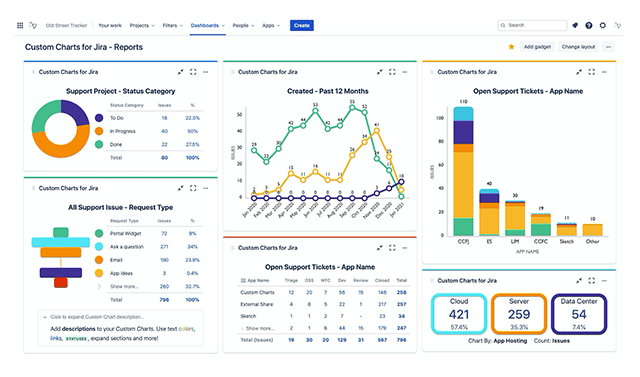Maximize the Open Support Tickets table gadget
Image resolution: width=640 pixels, height=377 pixels.
(x=392, y=248)
